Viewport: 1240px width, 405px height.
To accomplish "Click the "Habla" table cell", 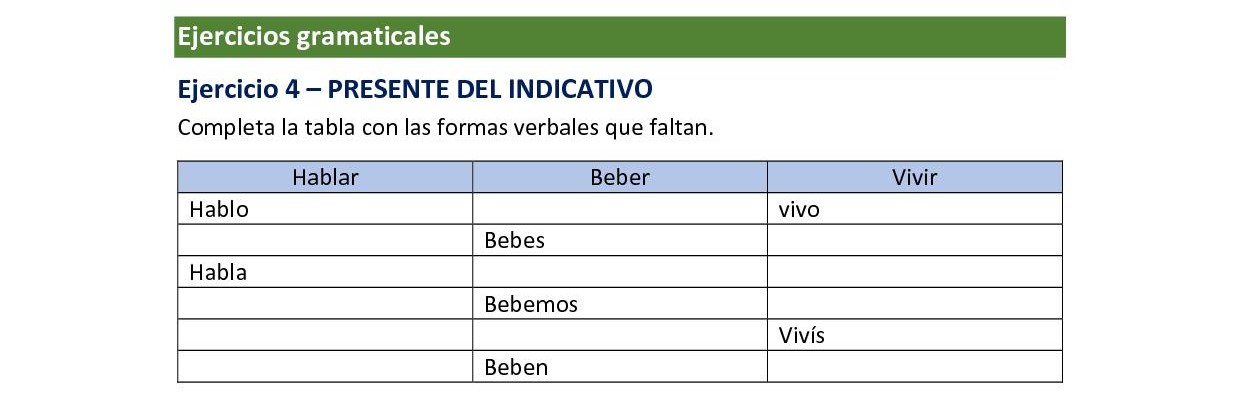I will 325,272.
